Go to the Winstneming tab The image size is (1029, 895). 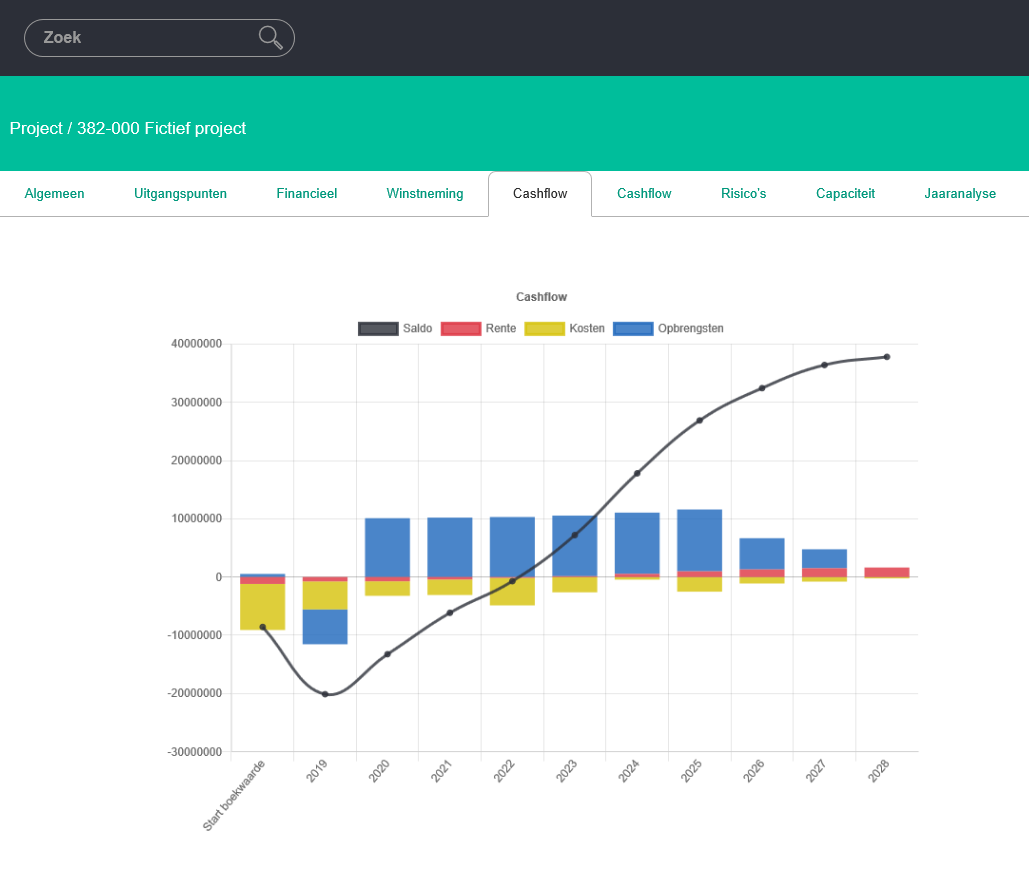click(425, 194)
